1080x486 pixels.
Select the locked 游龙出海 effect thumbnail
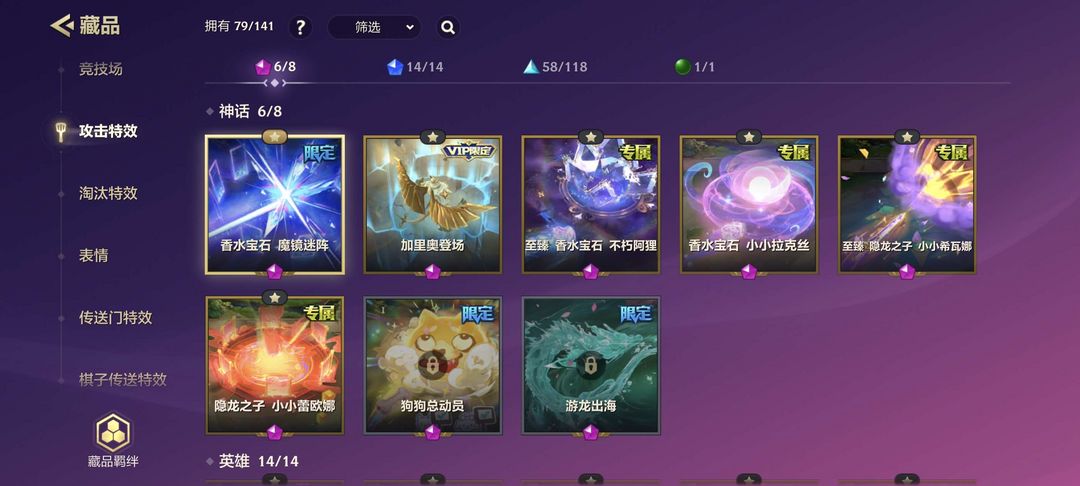coord(590,366)
